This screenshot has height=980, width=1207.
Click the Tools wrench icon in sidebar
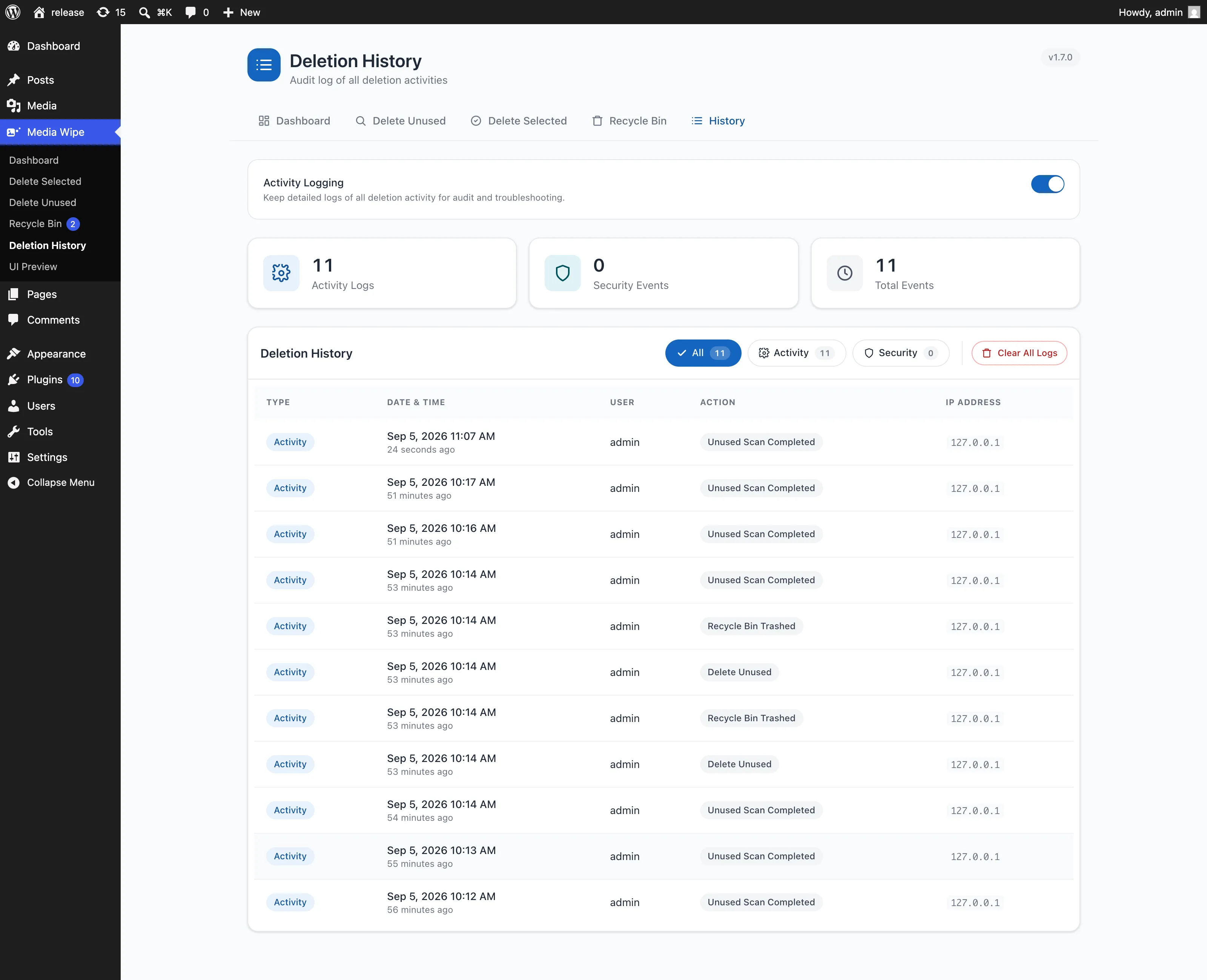(14, 432)
